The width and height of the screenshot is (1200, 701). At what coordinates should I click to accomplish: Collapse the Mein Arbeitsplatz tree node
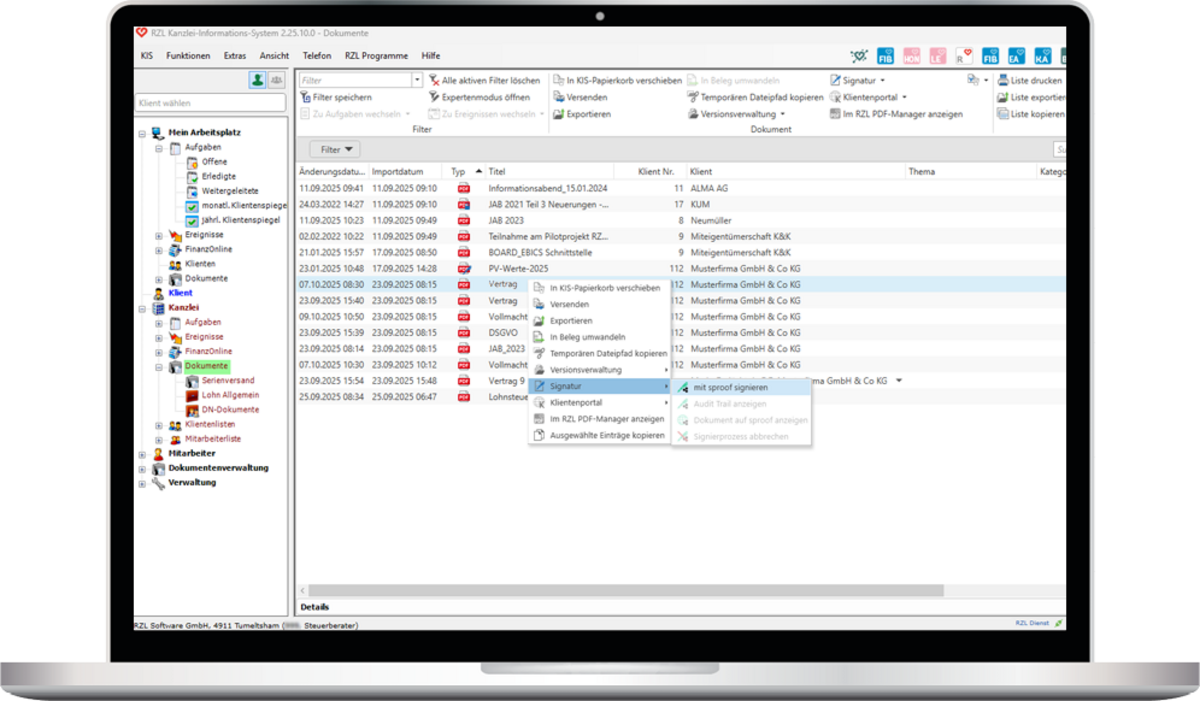(142, 133)
